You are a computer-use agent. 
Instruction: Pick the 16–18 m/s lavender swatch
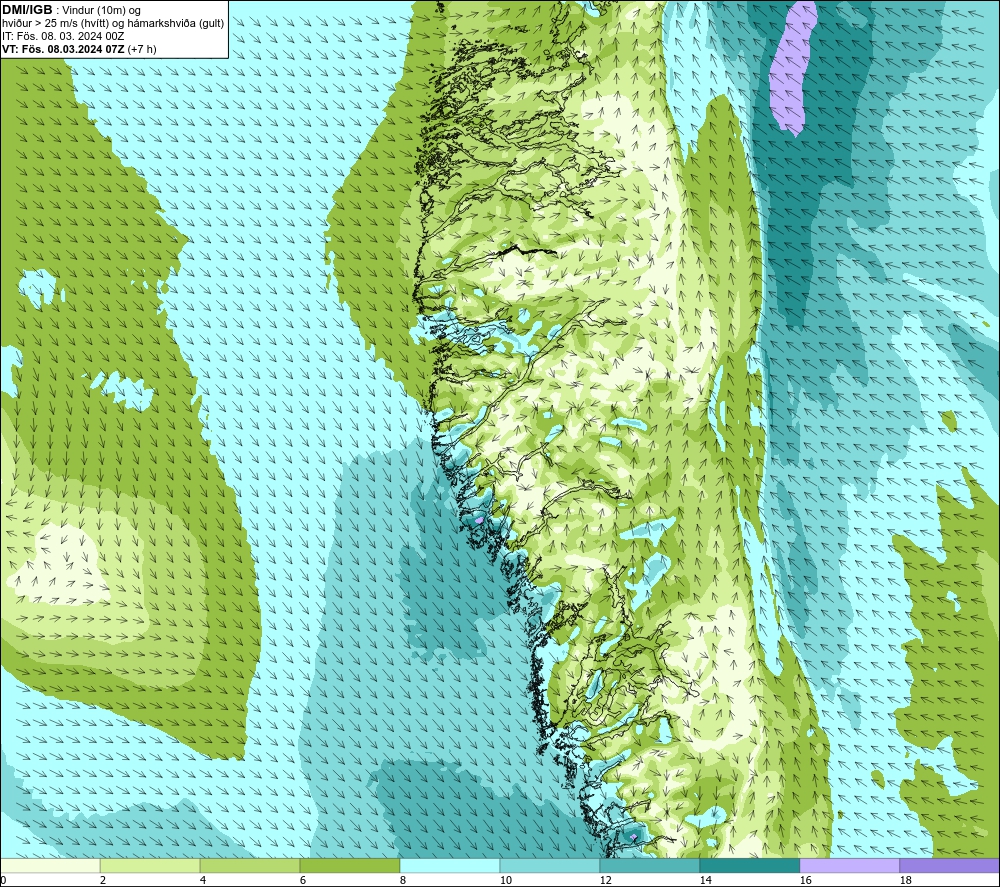[849, 865]
